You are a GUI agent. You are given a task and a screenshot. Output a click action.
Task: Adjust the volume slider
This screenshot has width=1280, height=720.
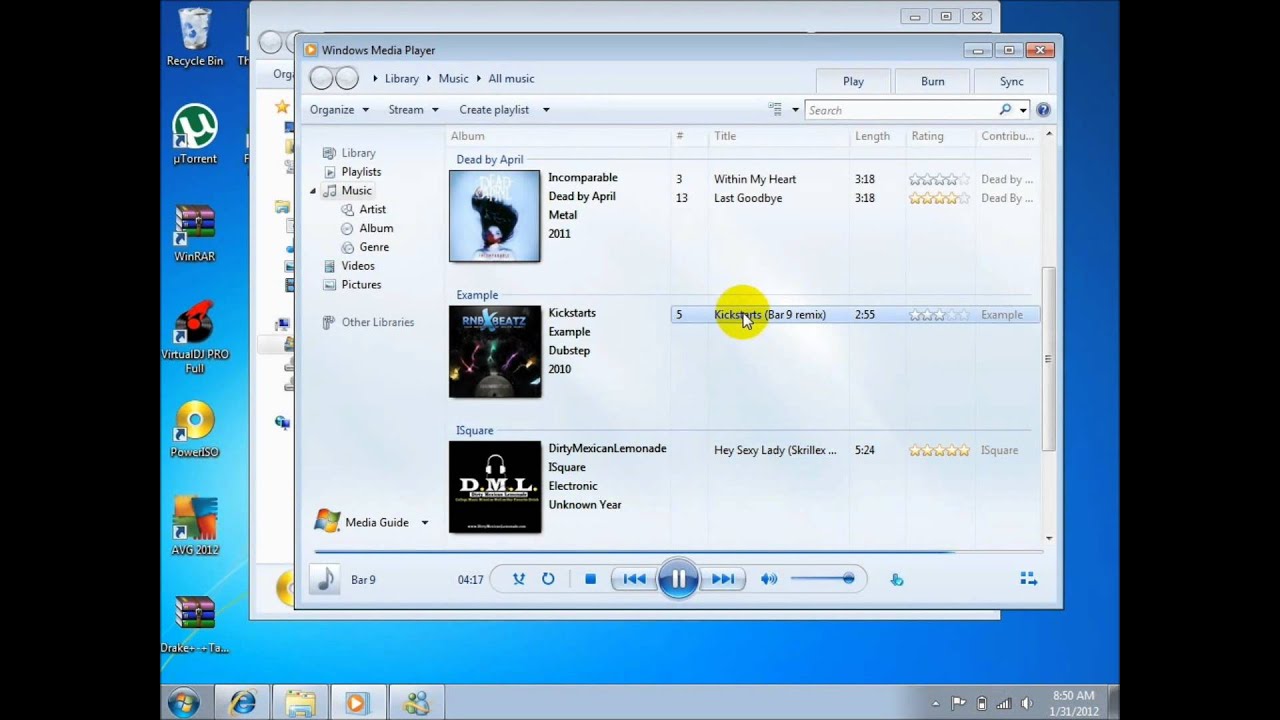pos(822,579)
